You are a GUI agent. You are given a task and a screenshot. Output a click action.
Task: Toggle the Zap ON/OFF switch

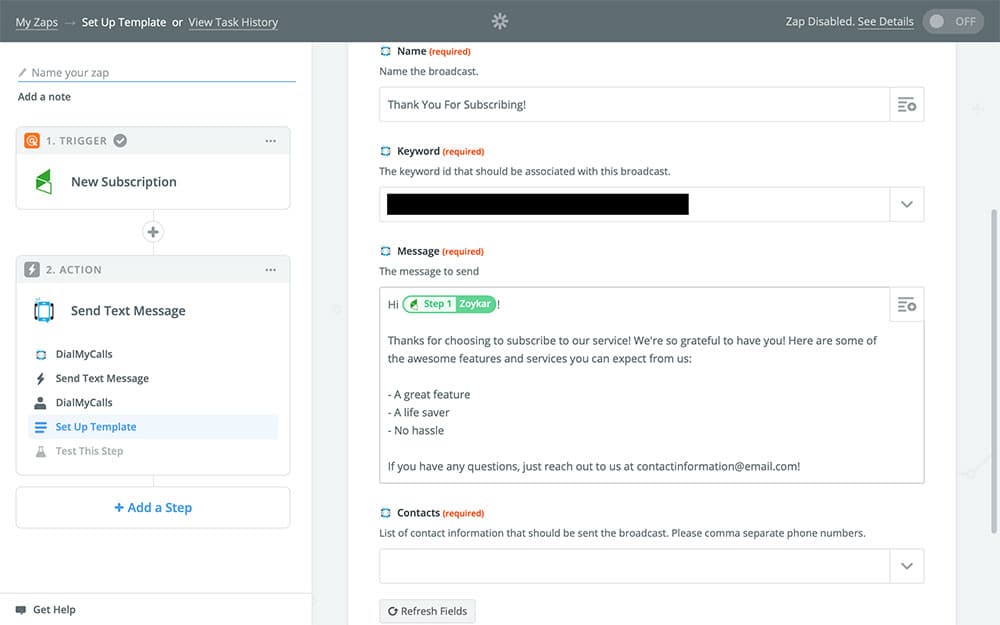coord(952,22)
